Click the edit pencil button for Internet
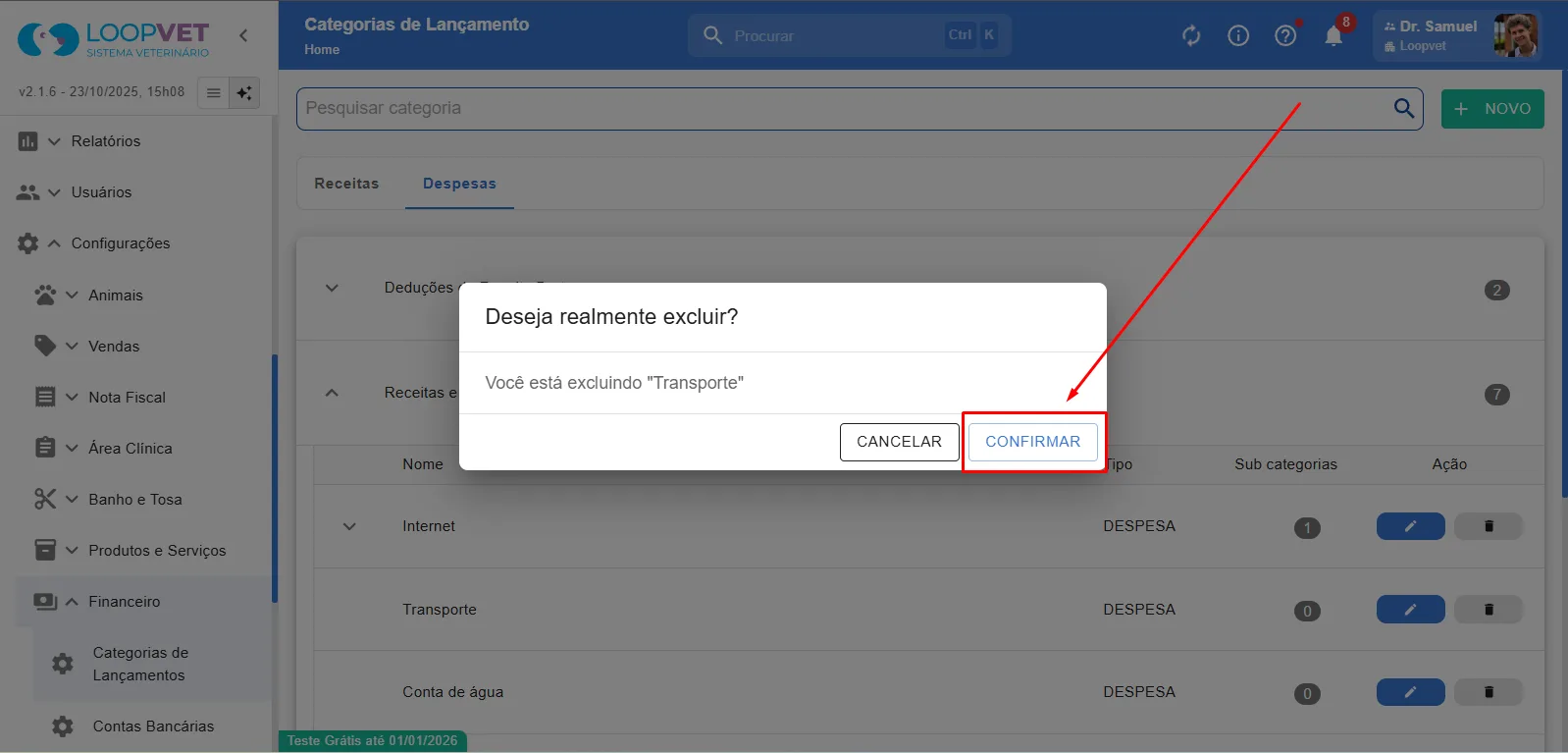The image size is (1568, 753). (x=1410, y=526)
